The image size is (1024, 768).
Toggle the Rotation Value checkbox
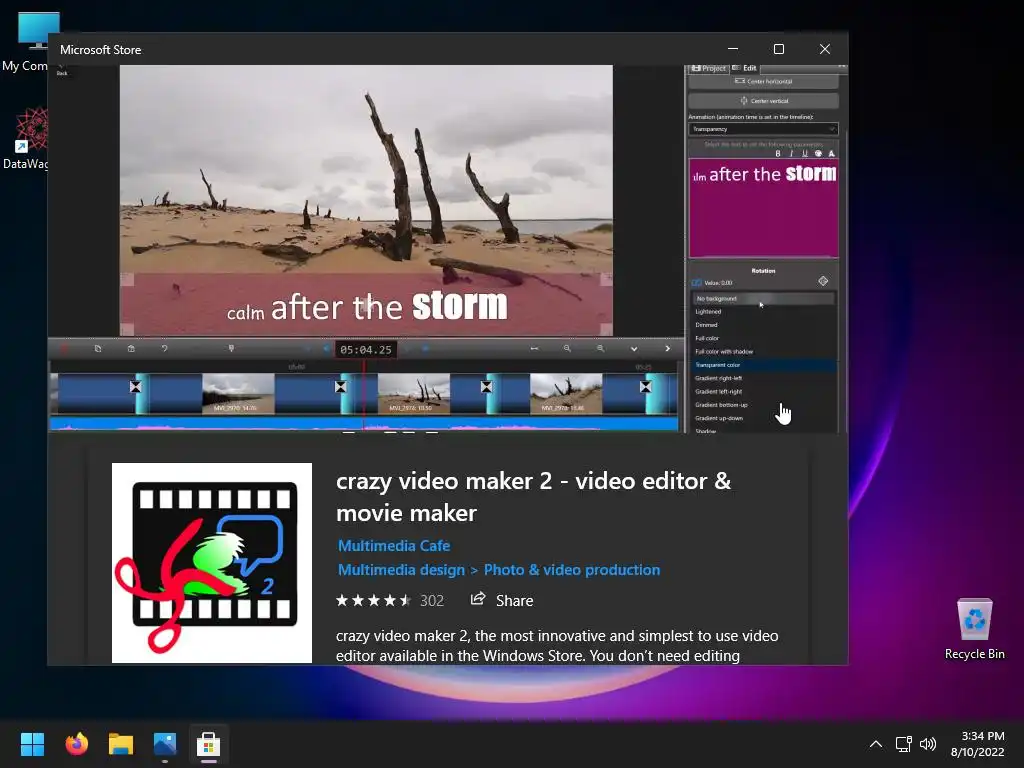pyautogui.click(x=696, y=283)
